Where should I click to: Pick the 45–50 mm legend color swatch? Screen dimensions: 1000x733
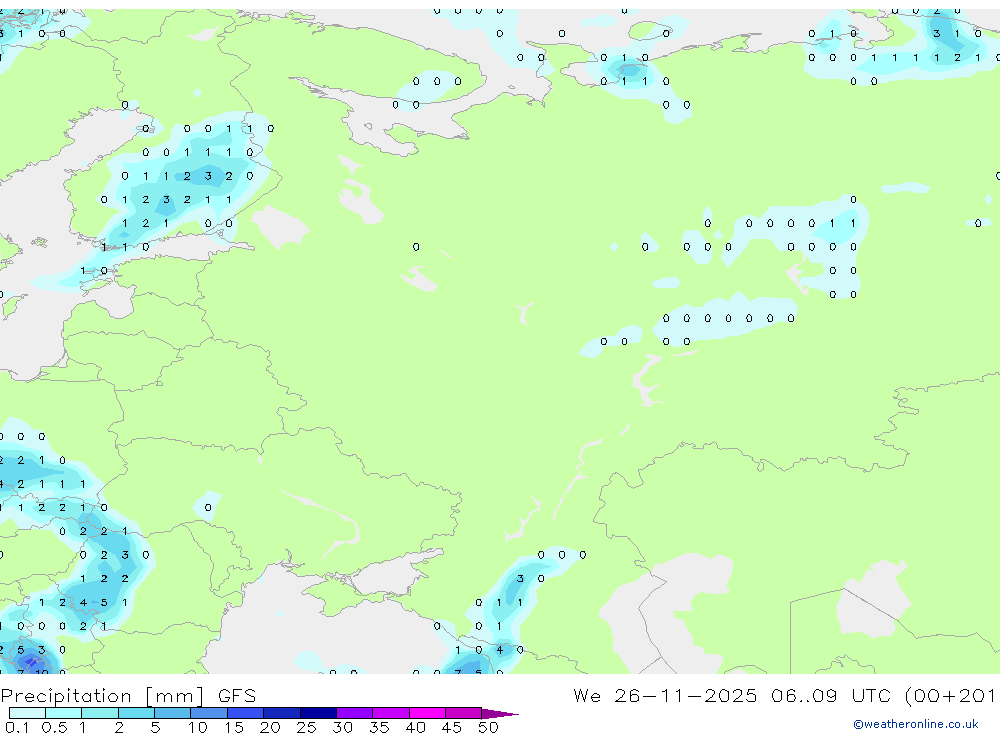point(464,713)
